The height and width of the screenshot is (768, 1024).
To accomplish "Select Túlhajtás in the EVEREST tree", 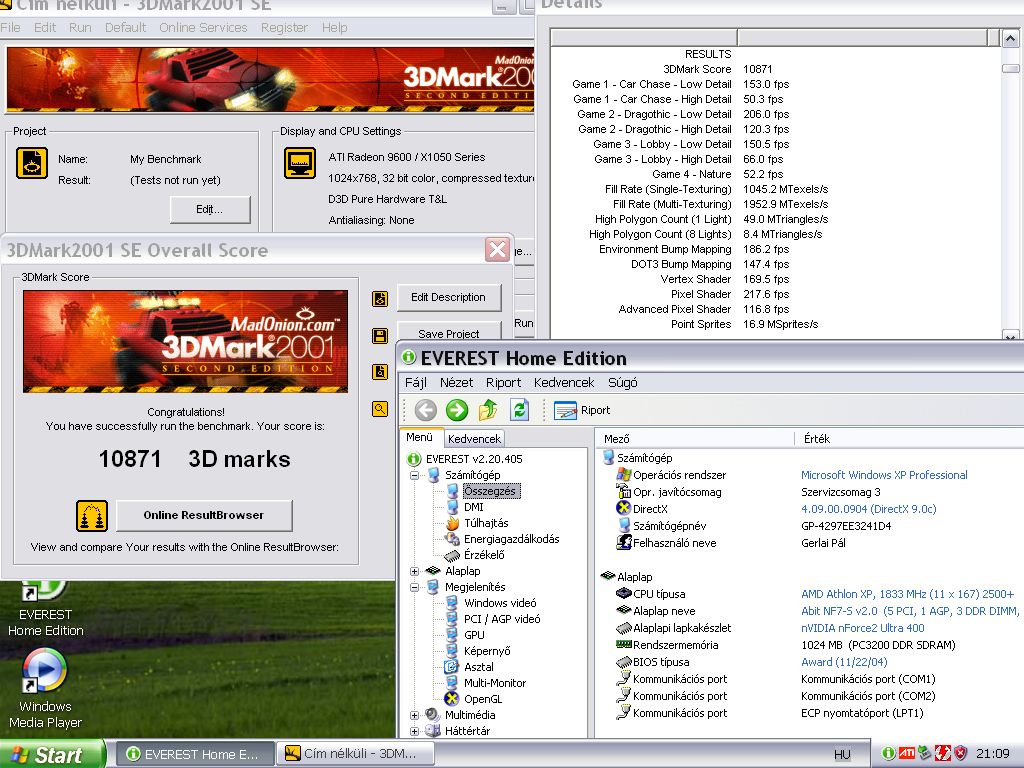I will pyautogui.click(x=486, y=523).
